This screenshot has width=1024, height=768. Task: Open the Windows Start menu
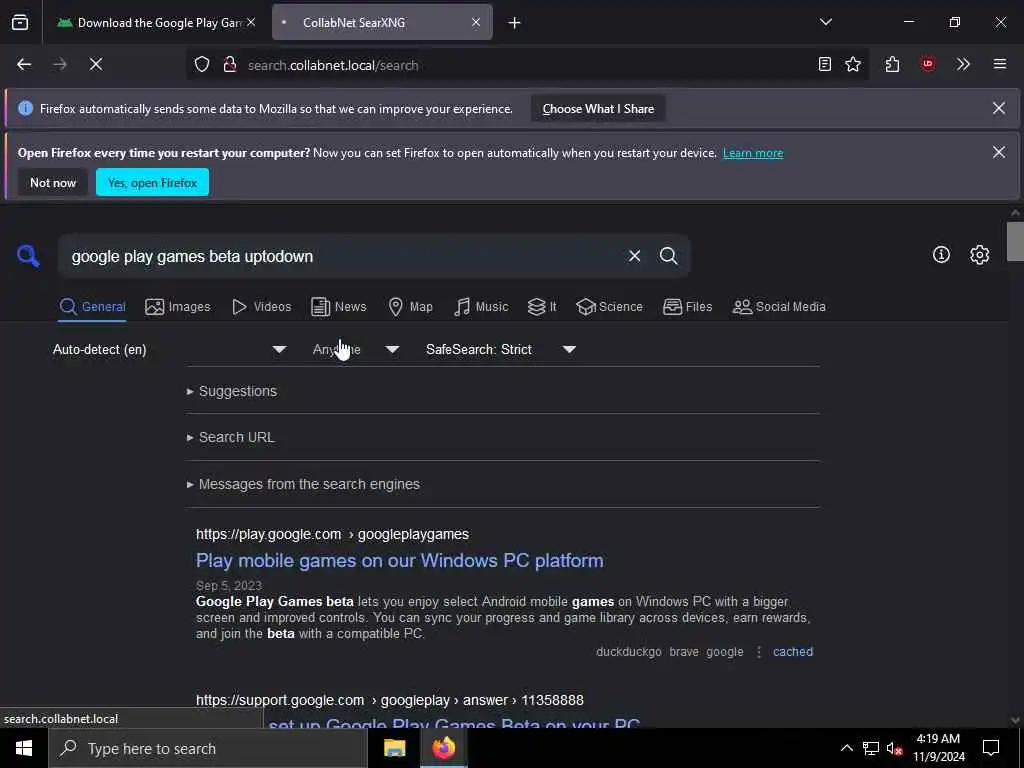click(24, 748)
